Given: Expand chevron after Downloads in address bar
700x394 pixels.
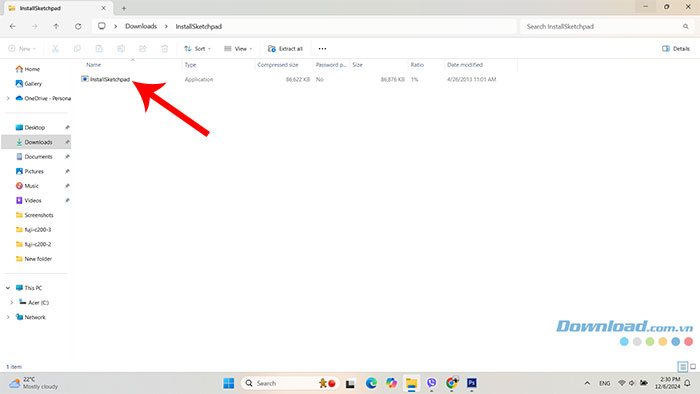Looking at the screenshot, I should [x=166, y=26].
